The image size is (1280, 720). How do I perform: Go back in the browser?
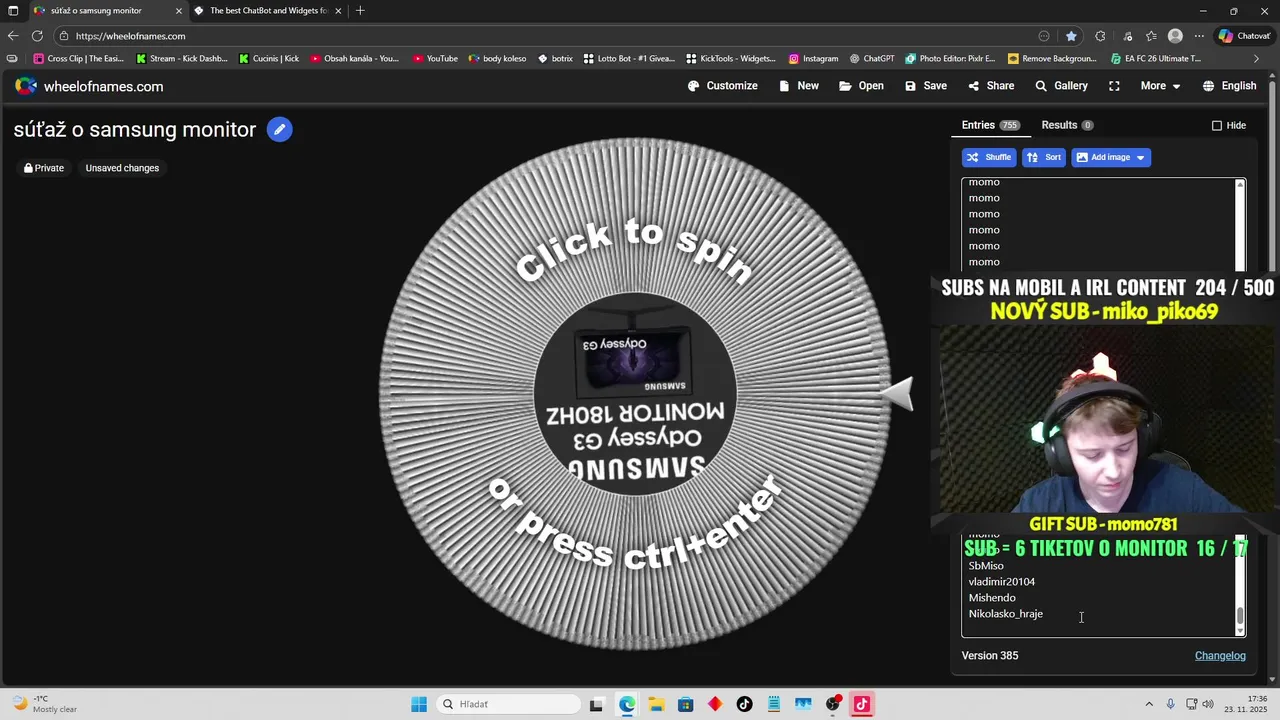pyautogui.click(x=13, y=36)
